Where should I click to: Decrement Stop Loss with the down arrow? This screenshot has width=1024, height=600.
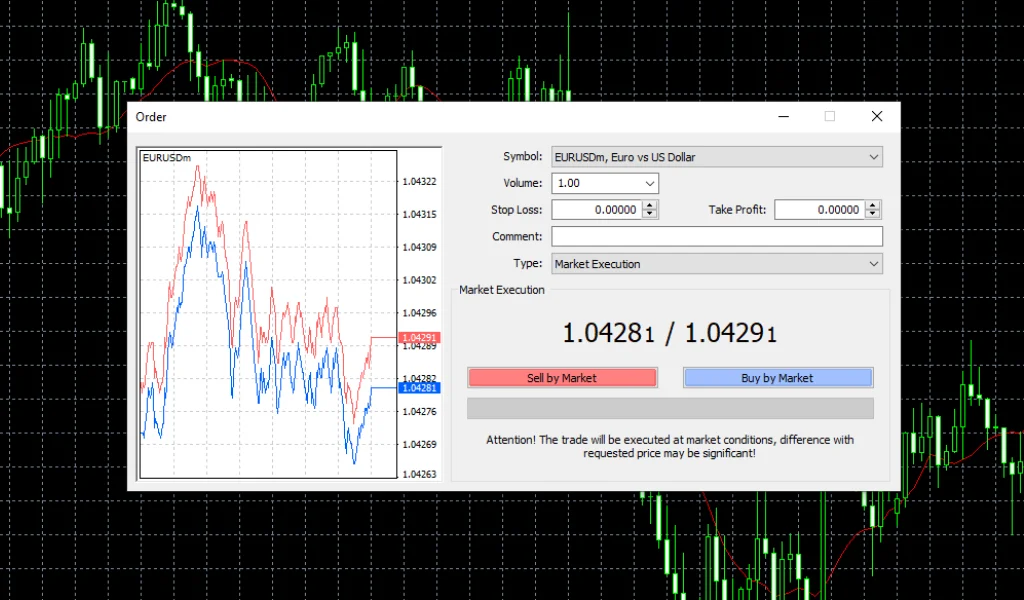[x=649, y=213]
